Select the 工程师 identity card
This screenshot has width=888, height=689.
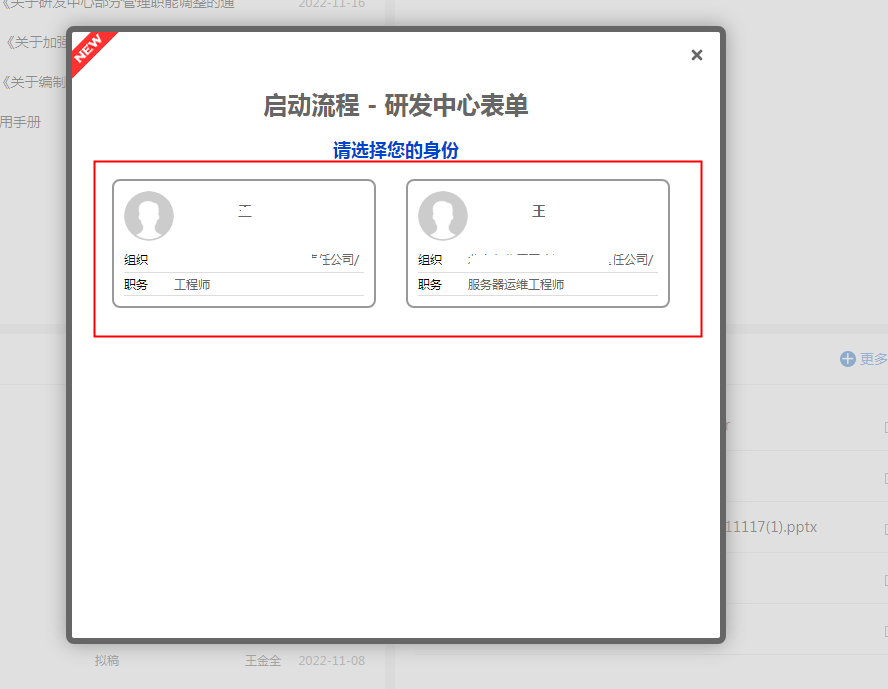coord(243,242)
